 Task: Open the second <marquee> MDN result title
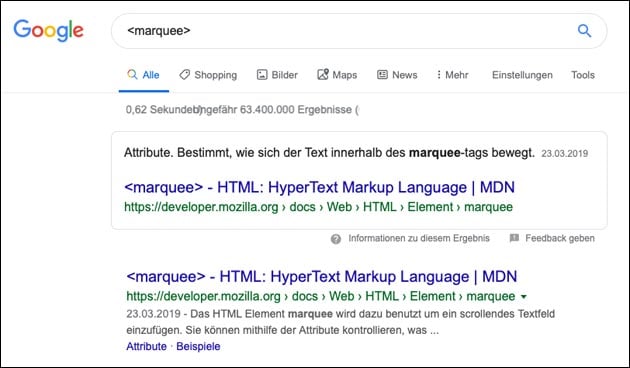pos(322,276)
